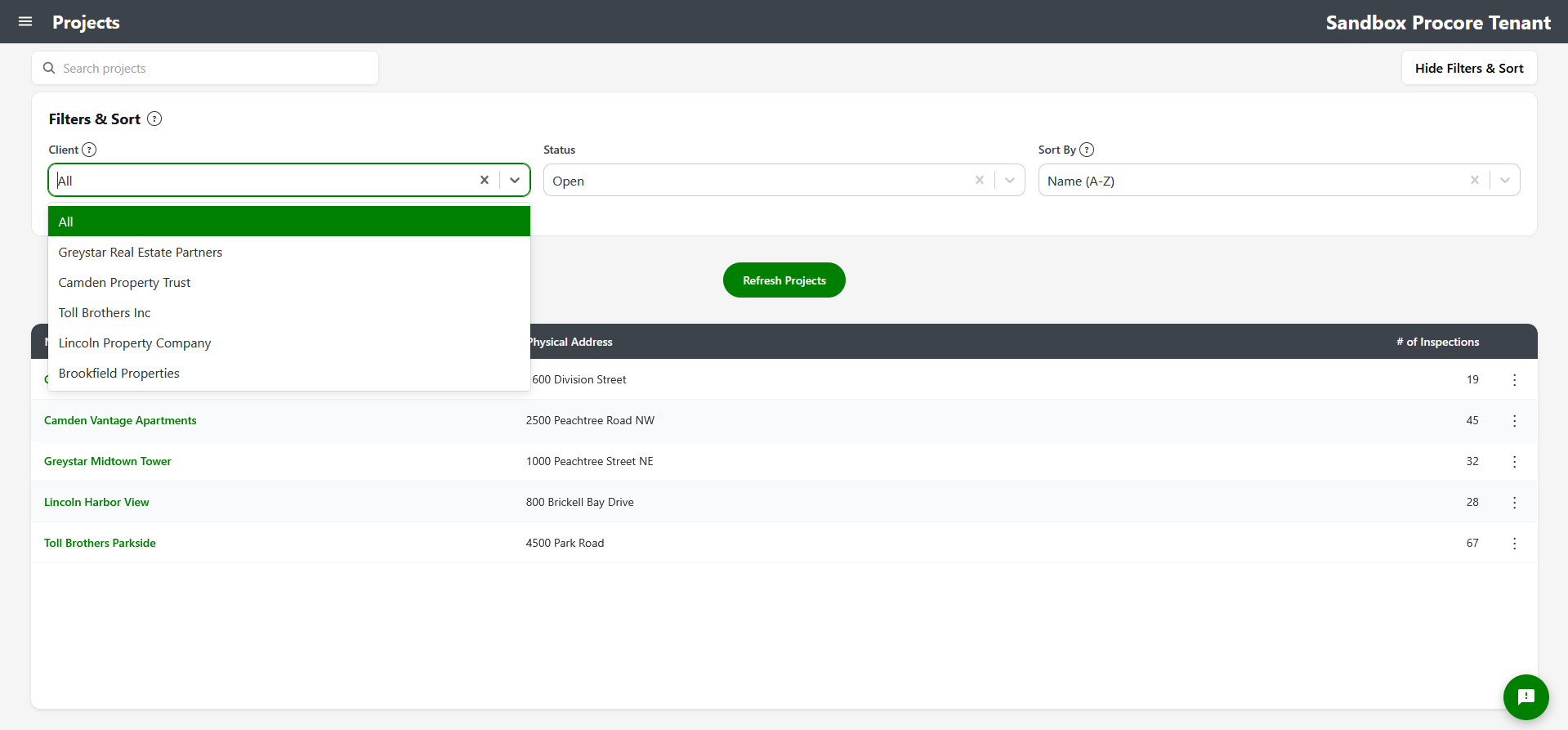Open row actions for Toll Brothers Parkside
This screenshot has width=1568, height=730.
pos(1514,543)
